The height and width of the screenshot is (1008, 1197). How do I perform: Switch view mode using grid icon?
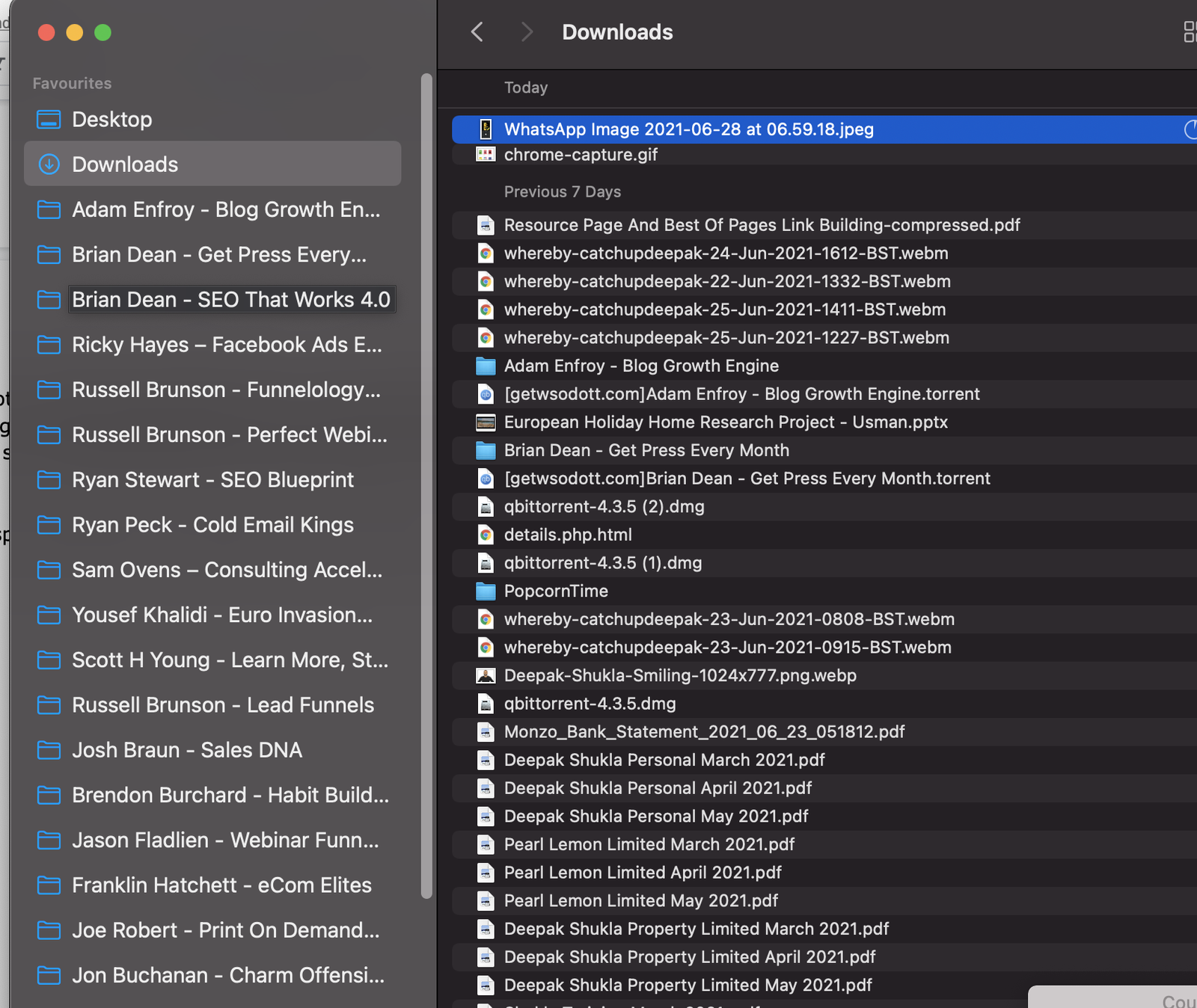tap(1190, 32)
